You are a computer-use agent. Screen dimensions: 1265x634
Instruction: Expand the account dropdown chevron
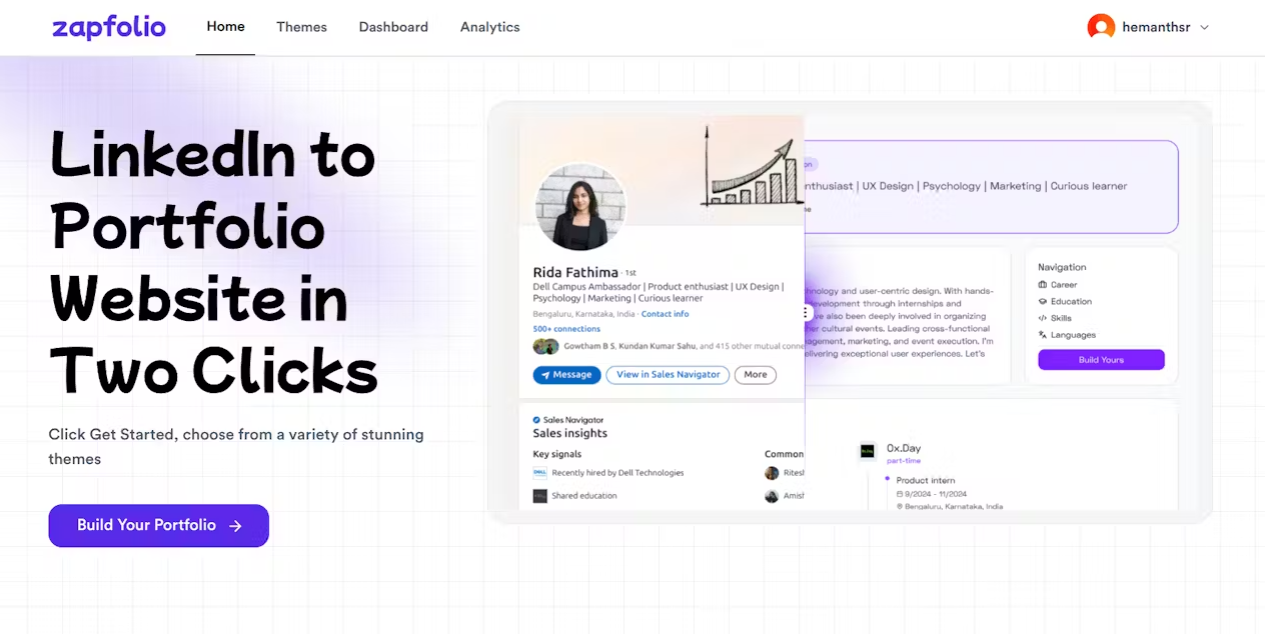point(1204,28)
